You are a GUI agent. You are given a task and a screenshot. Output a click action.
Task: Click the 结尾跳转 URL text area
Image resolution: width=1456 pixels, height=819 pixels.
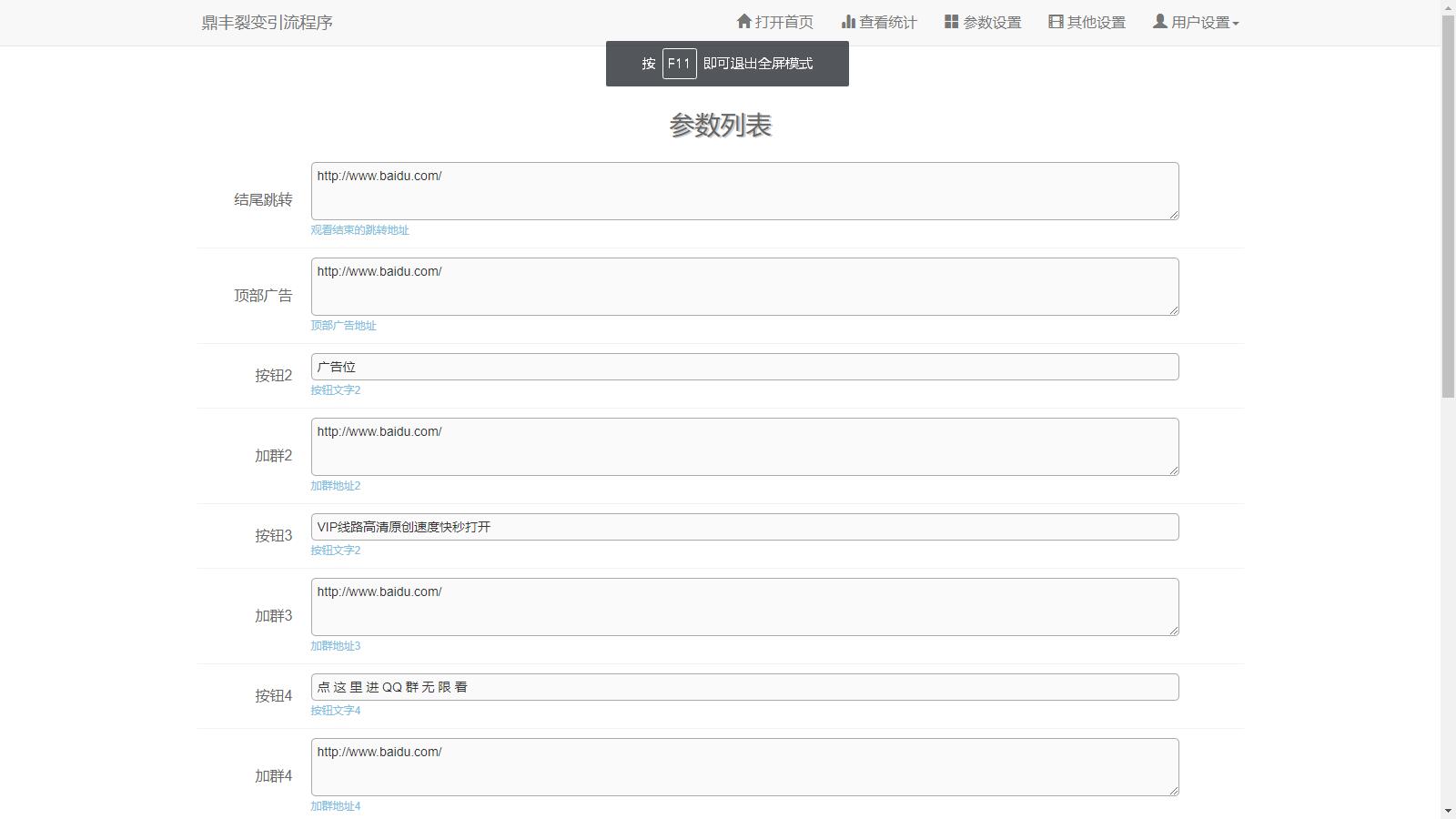pos(744,191)
